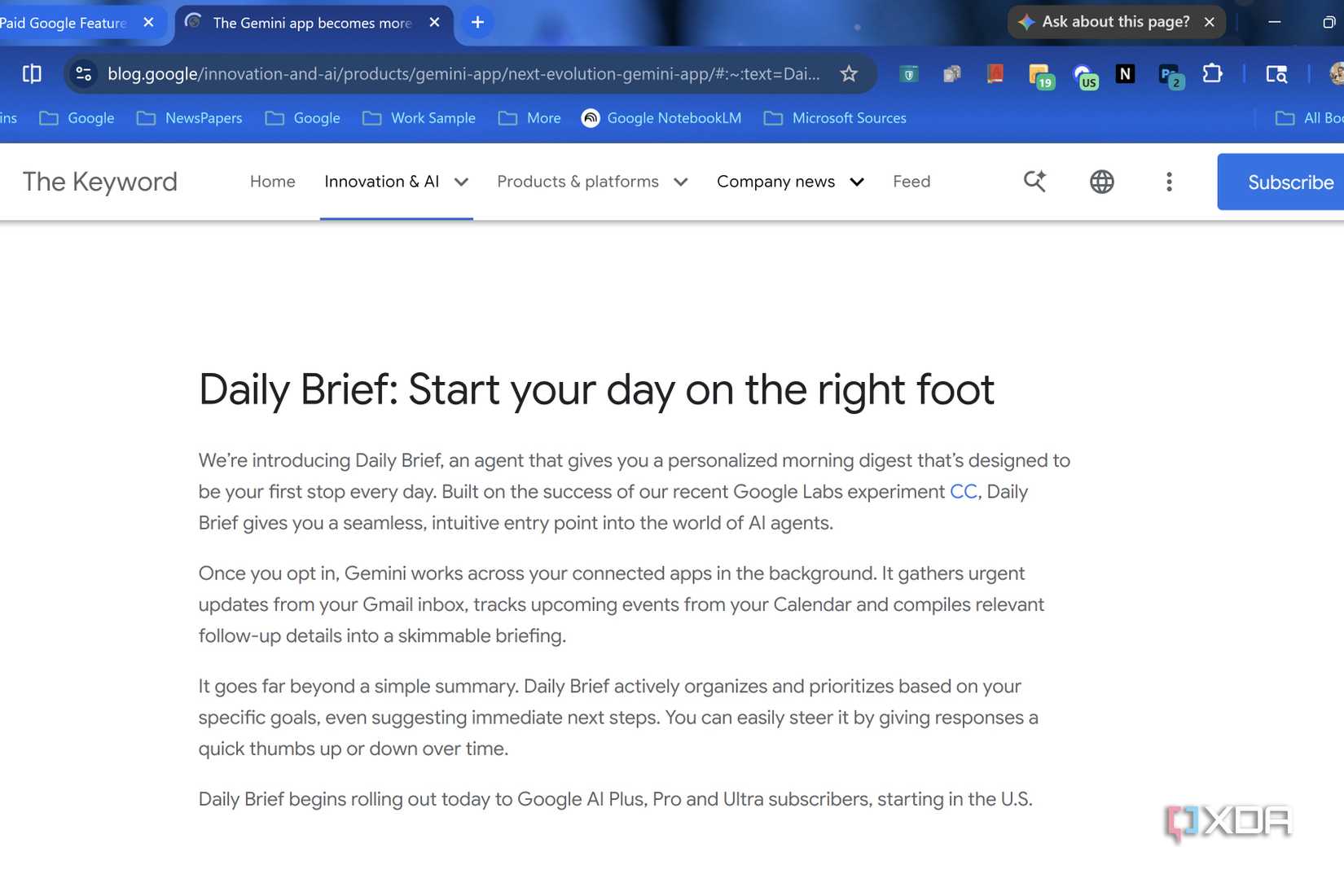Switch to Paid Google Feature tab
This screenshot has height=896, width=1344.
click(x=64, y=23)
